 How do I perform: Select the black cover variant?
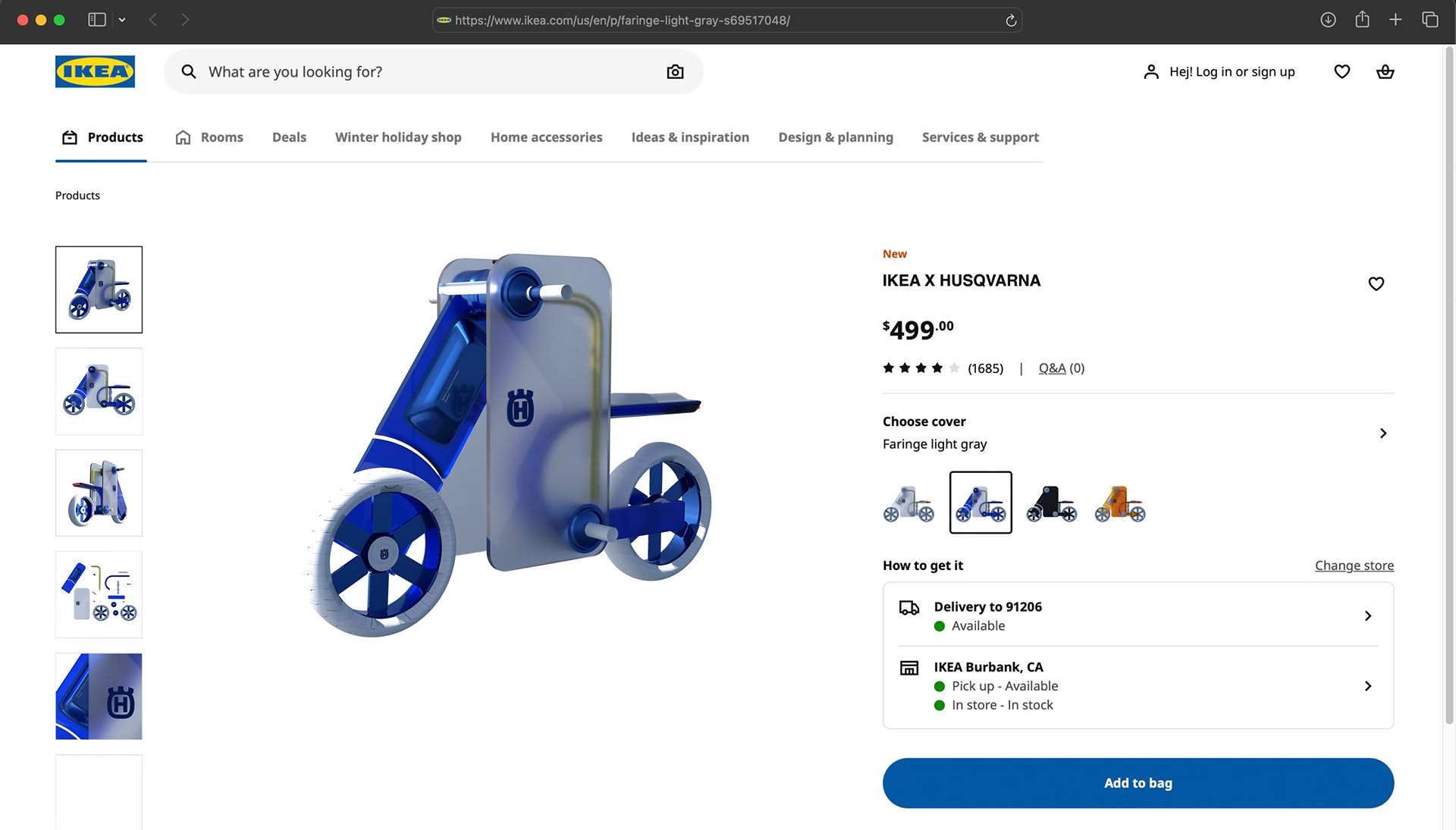tap(1051, 503)
